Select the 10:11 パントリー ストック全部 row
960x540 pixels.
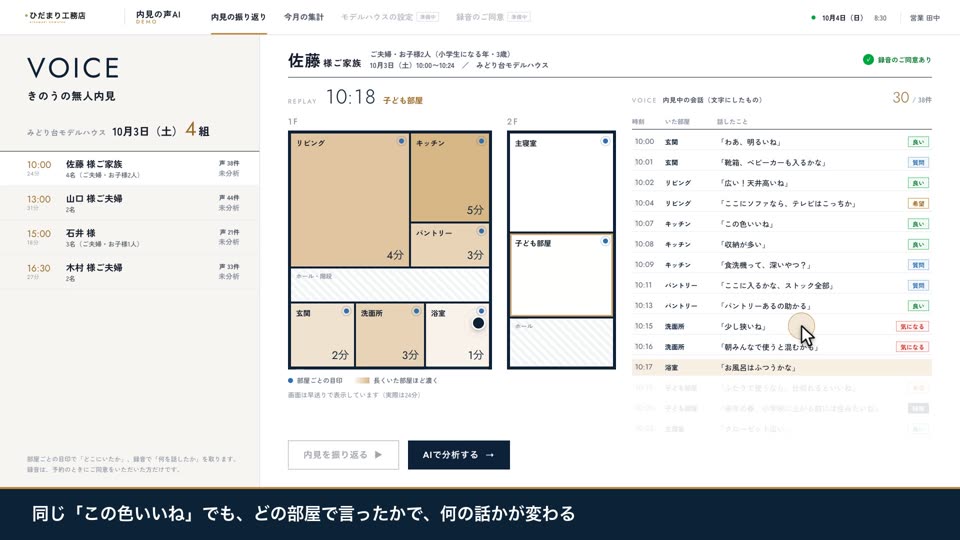point(782,285)
